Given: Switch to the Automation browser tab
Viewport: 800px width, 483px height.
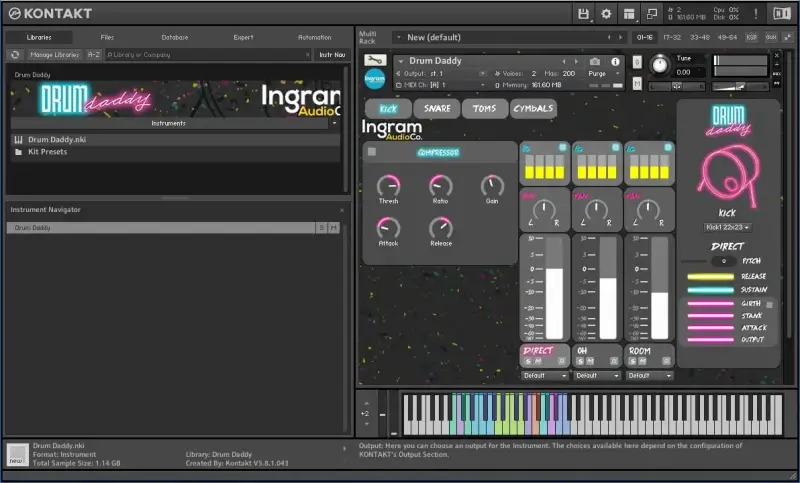Looking at the screenshot, I should point(314,37).
